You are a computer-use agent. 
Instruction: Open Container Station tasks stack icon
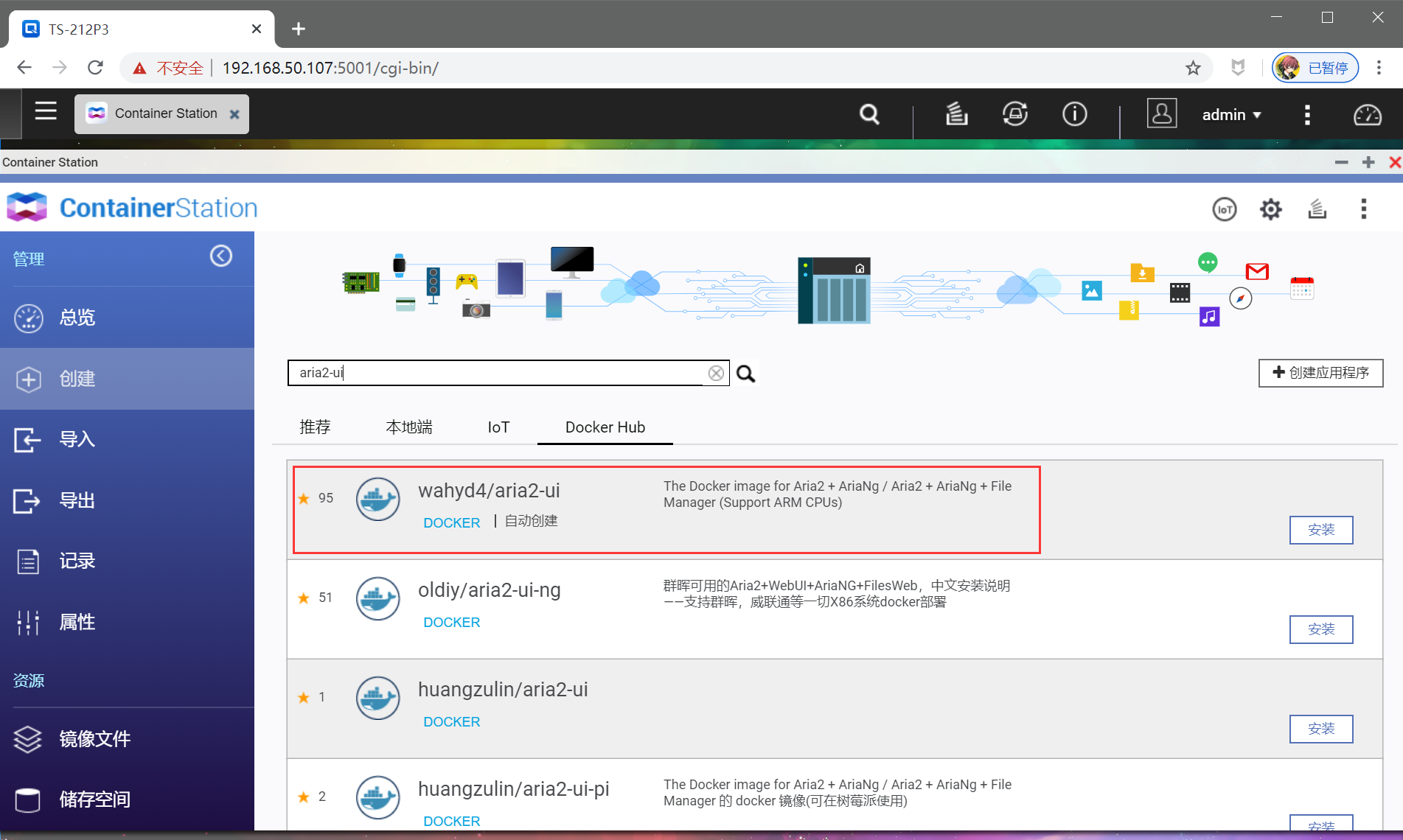point(1317,209)
